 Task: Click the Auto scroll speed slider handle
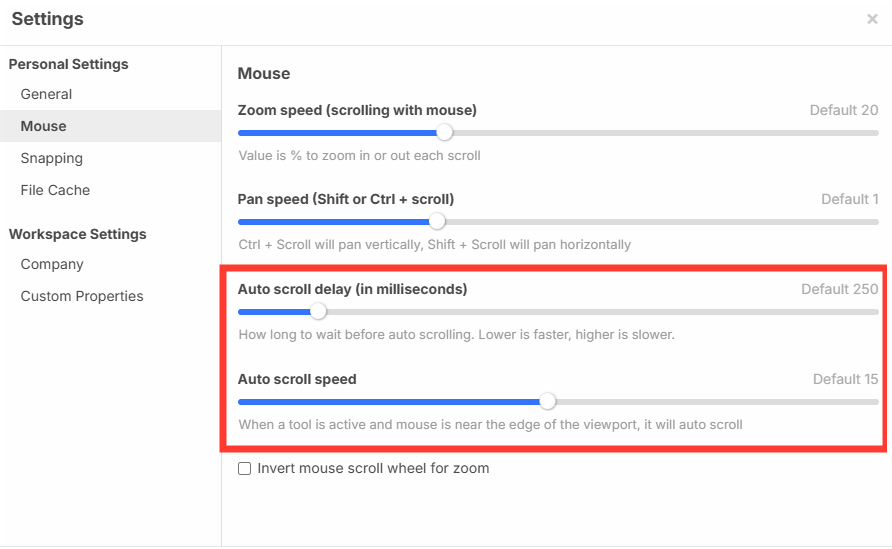point(547,402)
